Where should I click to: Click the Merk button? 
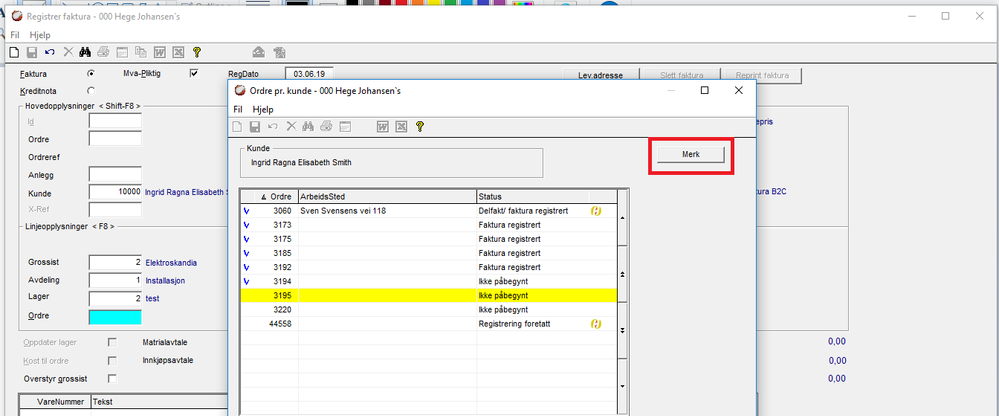pos(691,155)
